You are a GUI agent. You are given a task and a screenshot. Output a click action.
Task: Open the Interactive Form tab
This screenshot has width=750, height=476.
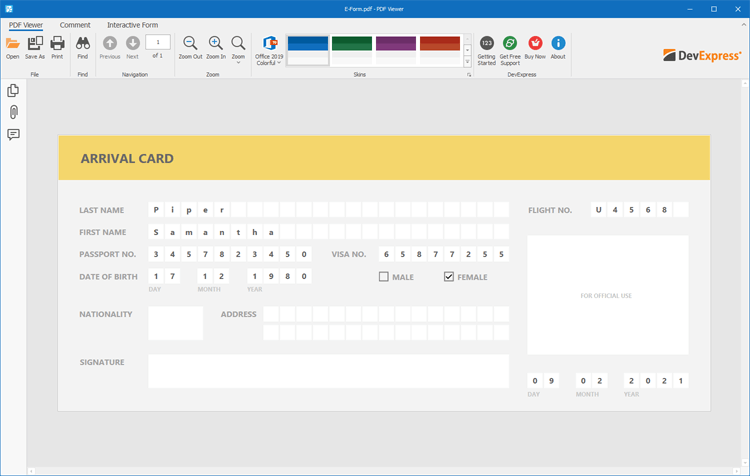click(x=132, y=25)
